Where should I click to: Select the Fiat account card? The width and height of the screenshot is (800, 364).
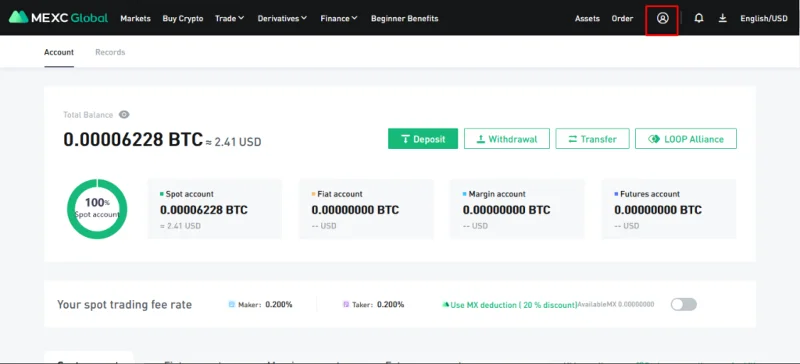(x=366, y=209)
